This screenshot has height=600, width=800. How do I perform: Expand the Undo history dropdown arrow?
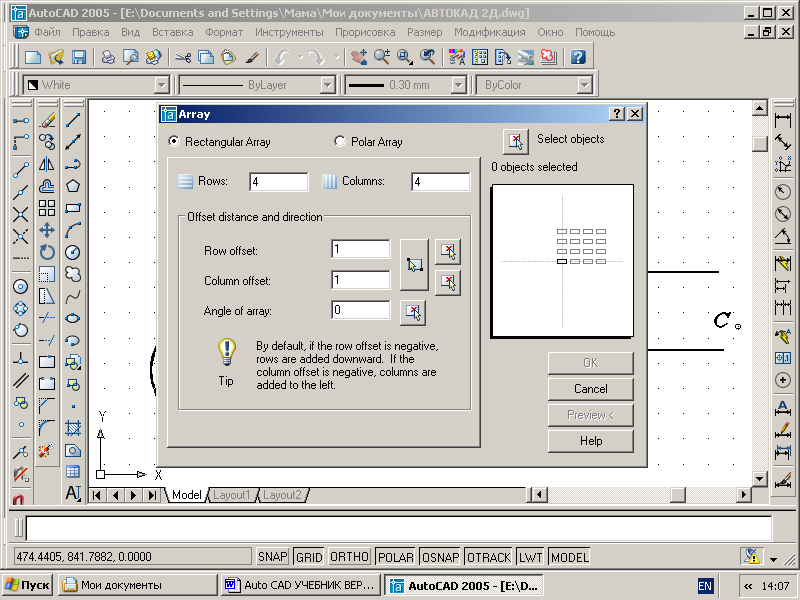point(300,57)
